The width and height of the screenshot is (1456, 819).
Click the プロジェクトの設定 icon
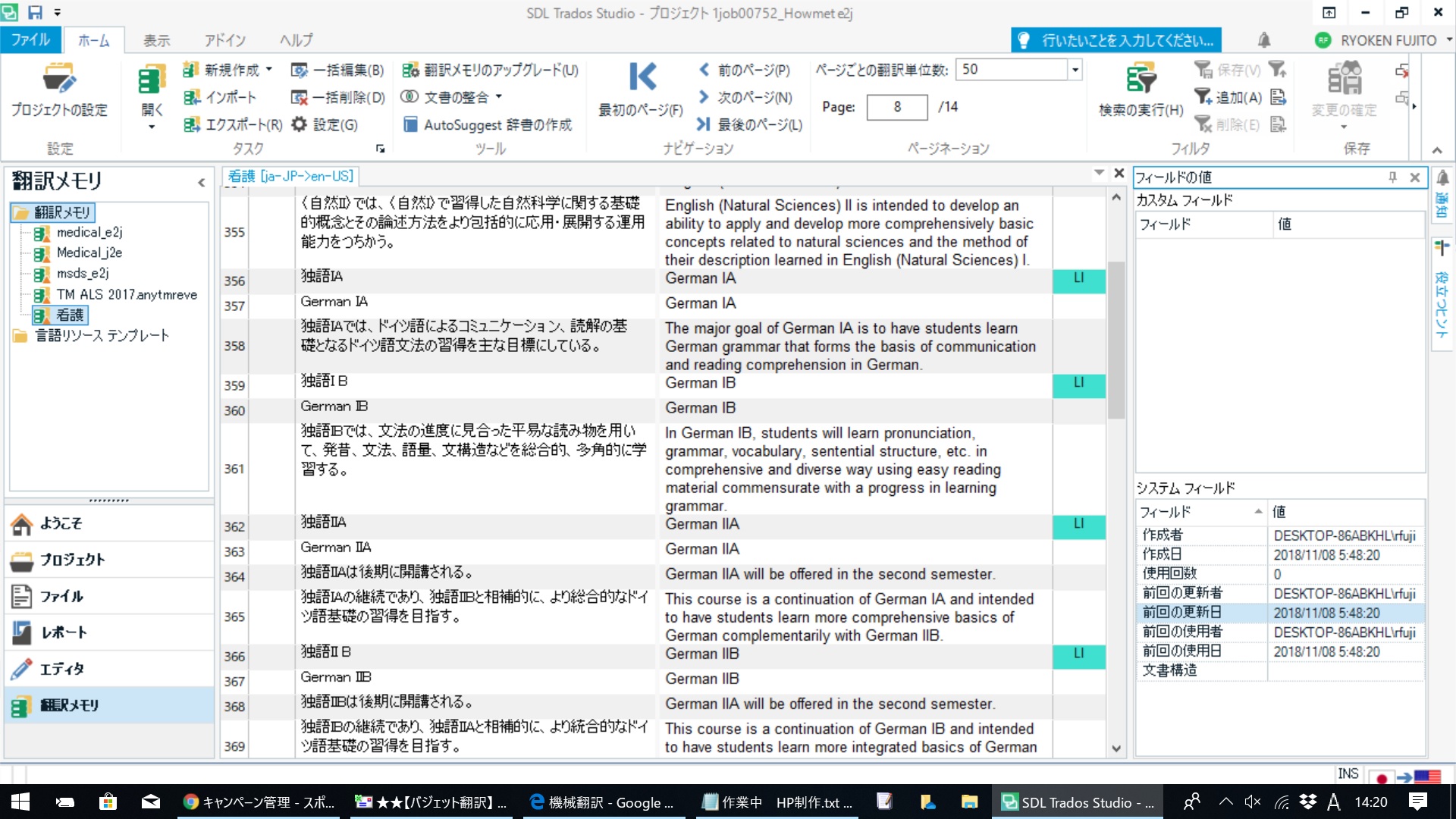[x=59, y=79]
